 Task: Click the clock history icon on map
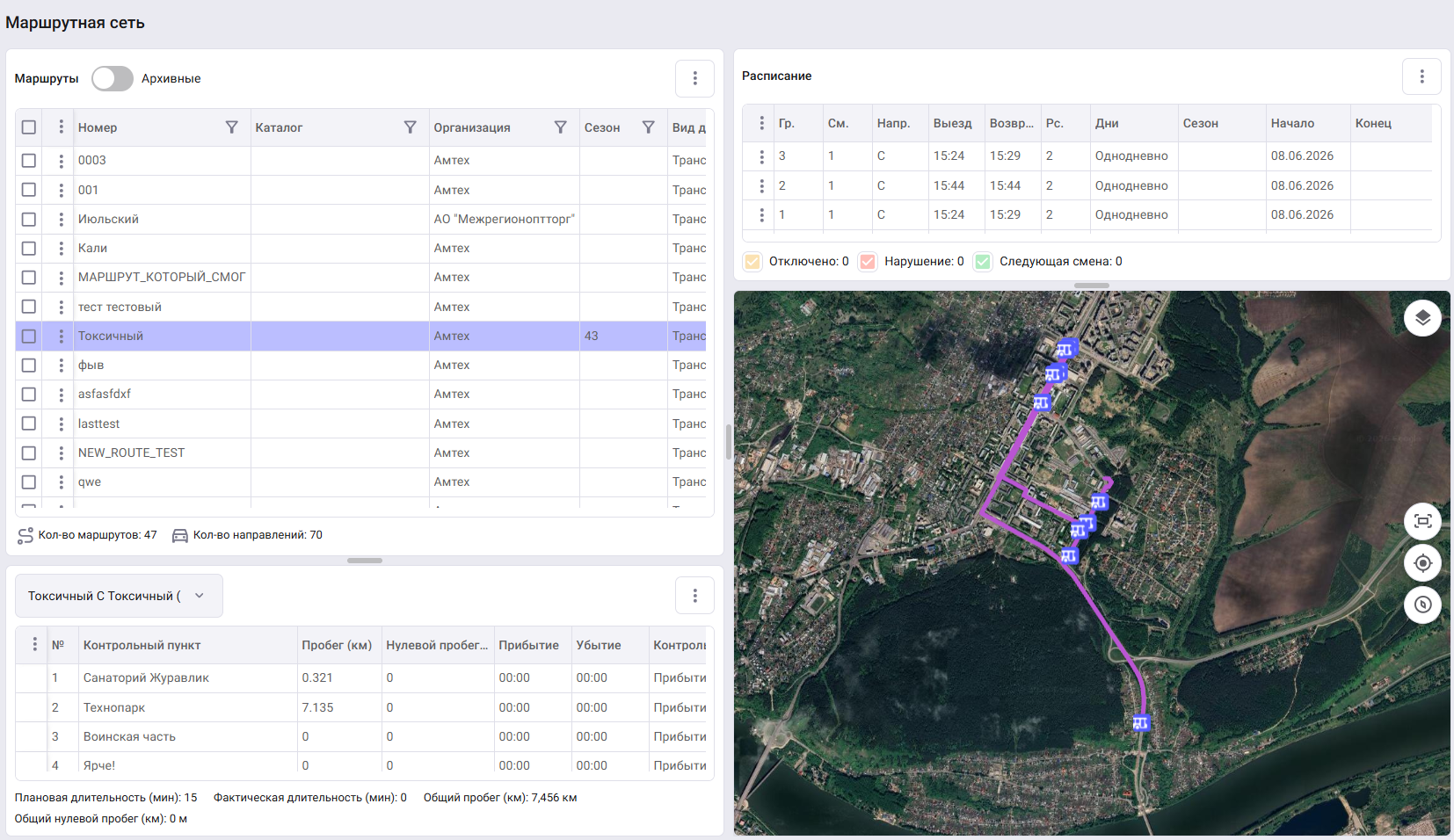pos(1422,605)
